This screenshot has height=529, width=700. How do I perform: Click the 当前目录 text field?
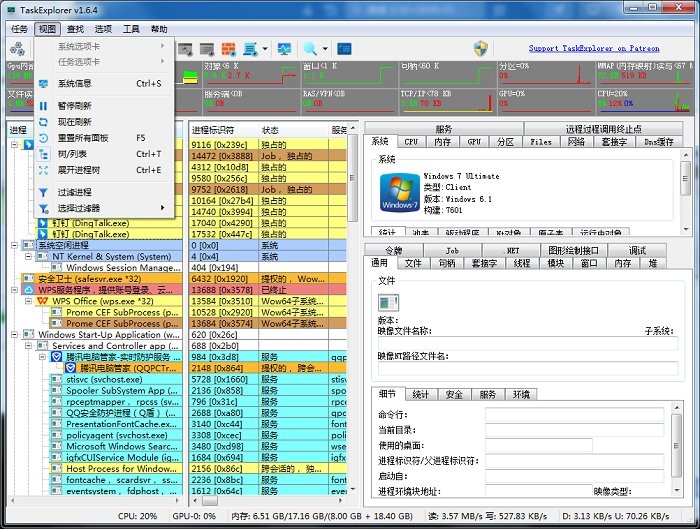coord(575,430)
